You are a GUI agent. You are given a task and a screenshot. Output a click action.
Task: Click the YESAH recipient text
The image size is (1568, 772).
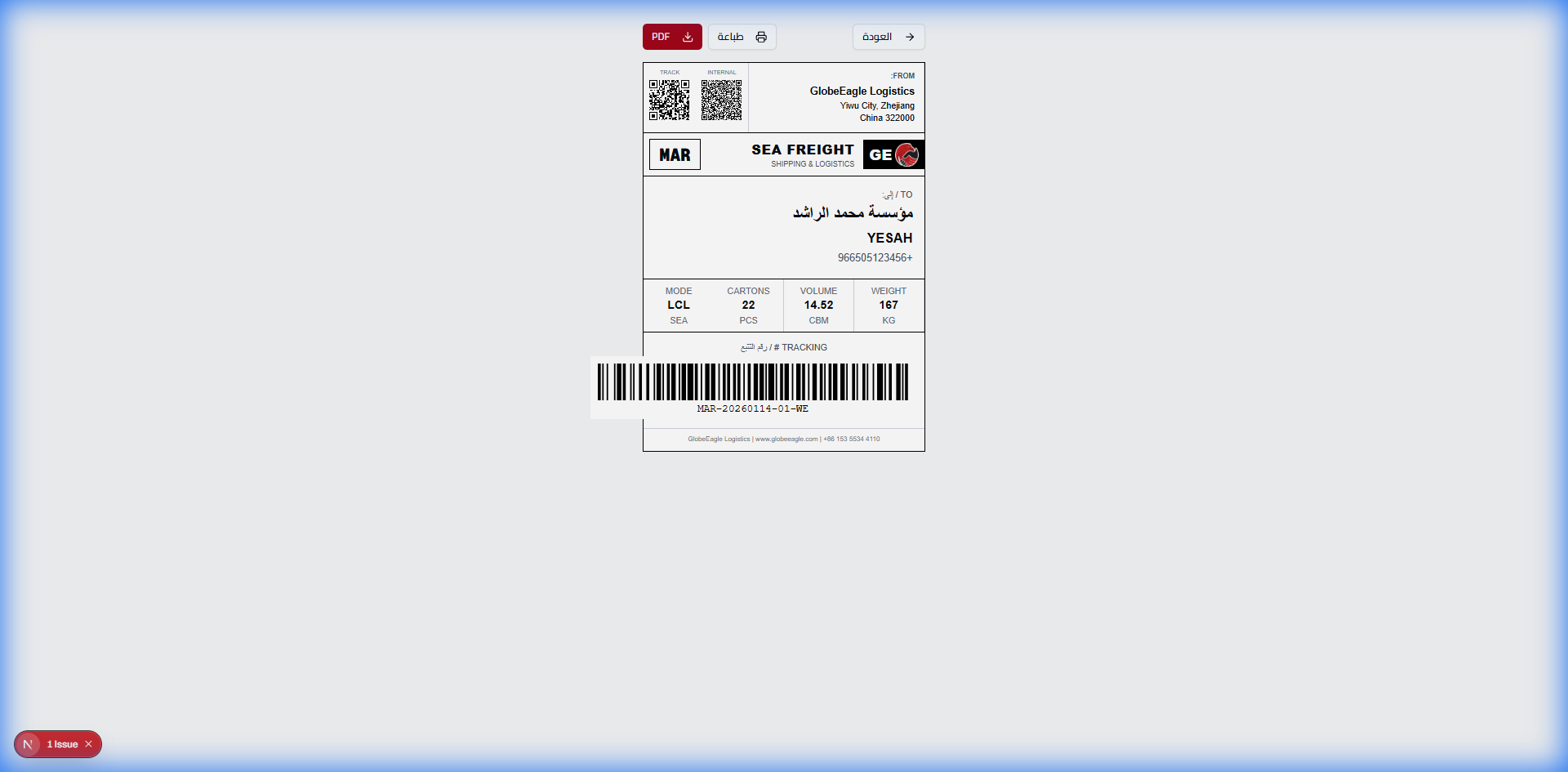point(889,238)
